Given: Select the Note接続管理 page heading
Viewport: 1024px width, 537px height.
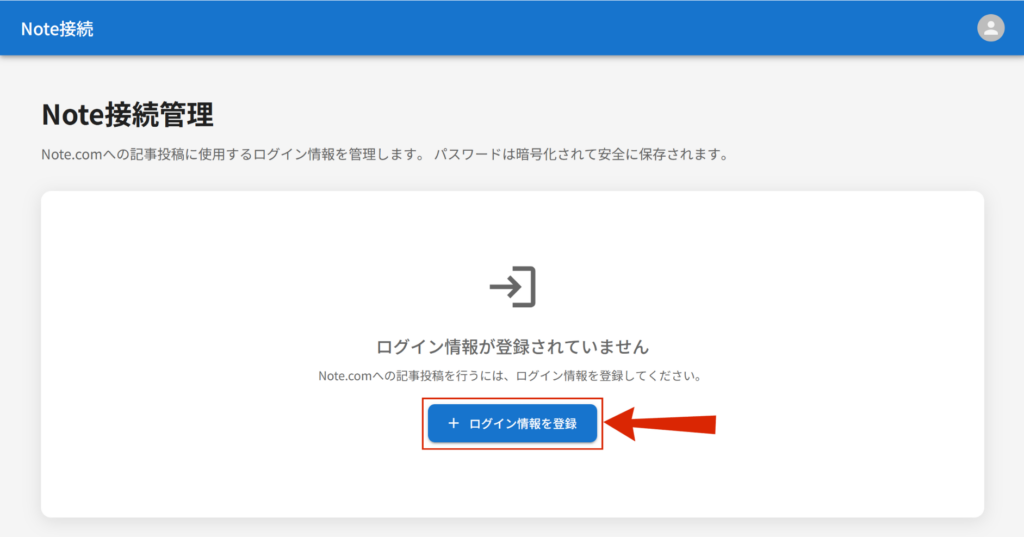Looking at the screenshot, I should (x=127, y=115).
